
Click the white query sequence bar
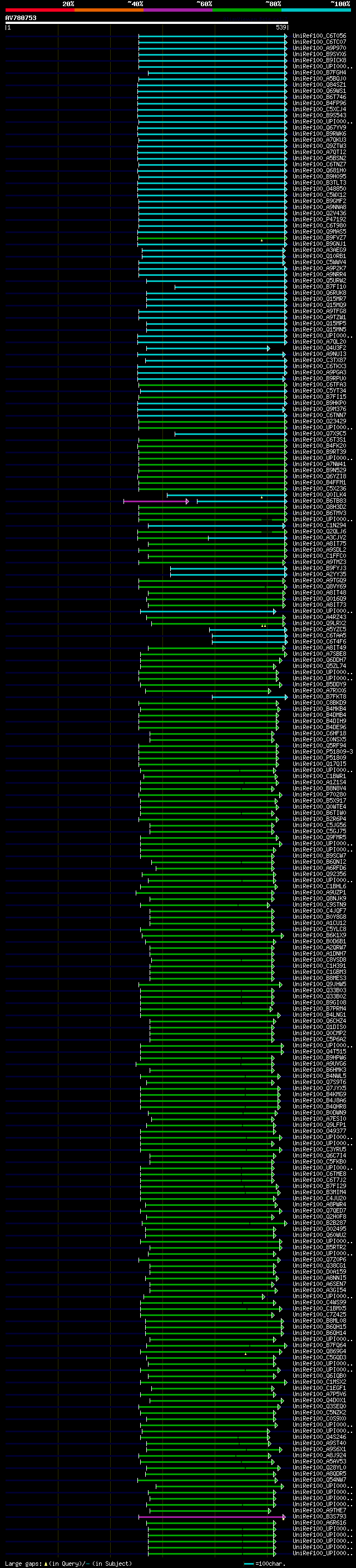click(x=147, y=22)
